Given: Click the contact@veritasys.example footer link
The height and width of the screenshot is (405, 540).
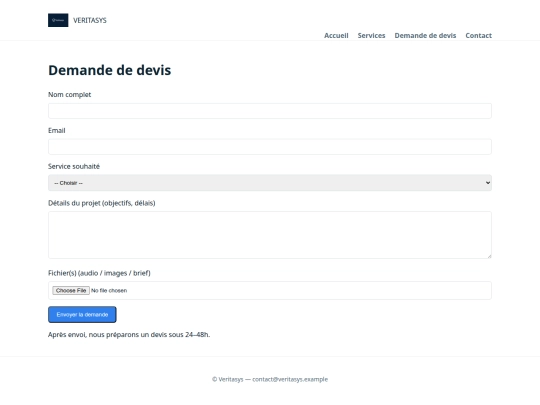Looking at the screenshot, I should tap(290, 379).
